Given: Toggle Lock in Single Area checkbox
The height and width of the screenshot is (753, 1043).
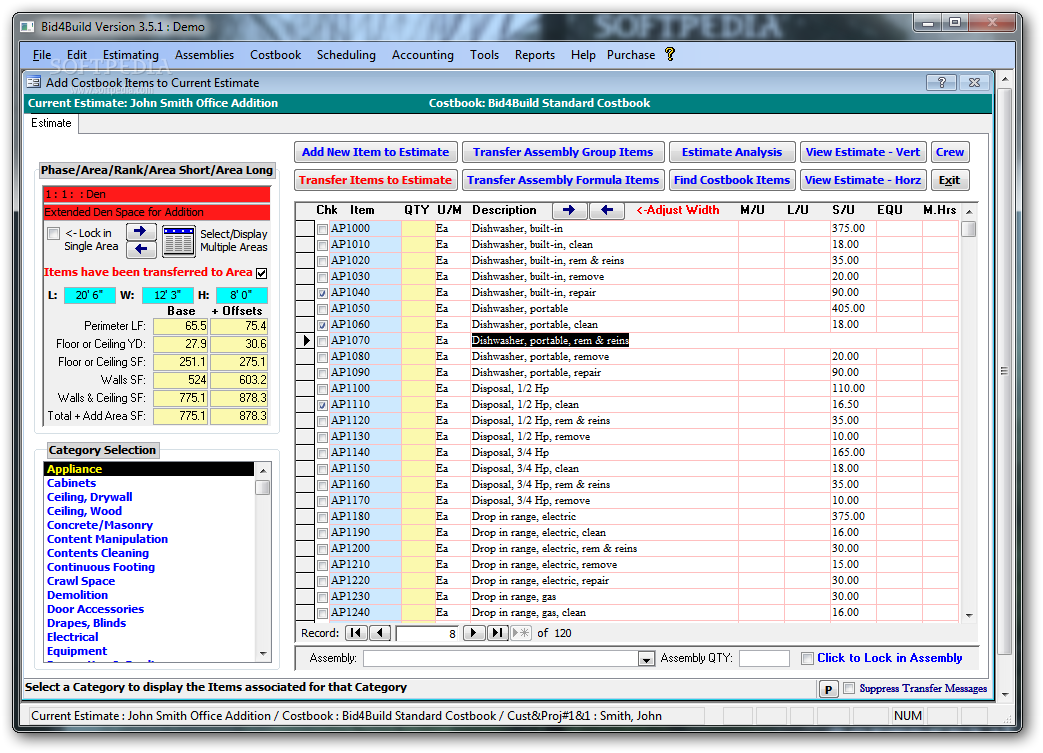Looking at the screenshot, I should click(x=54, y=233).
